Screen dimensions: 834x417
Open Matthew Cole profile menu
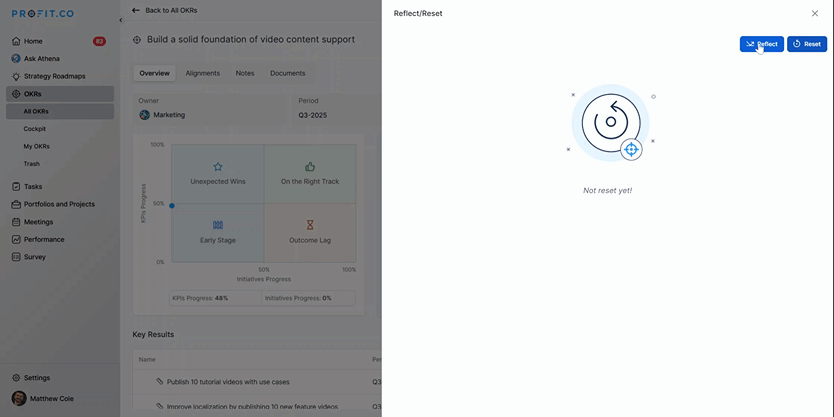point(52,398)
